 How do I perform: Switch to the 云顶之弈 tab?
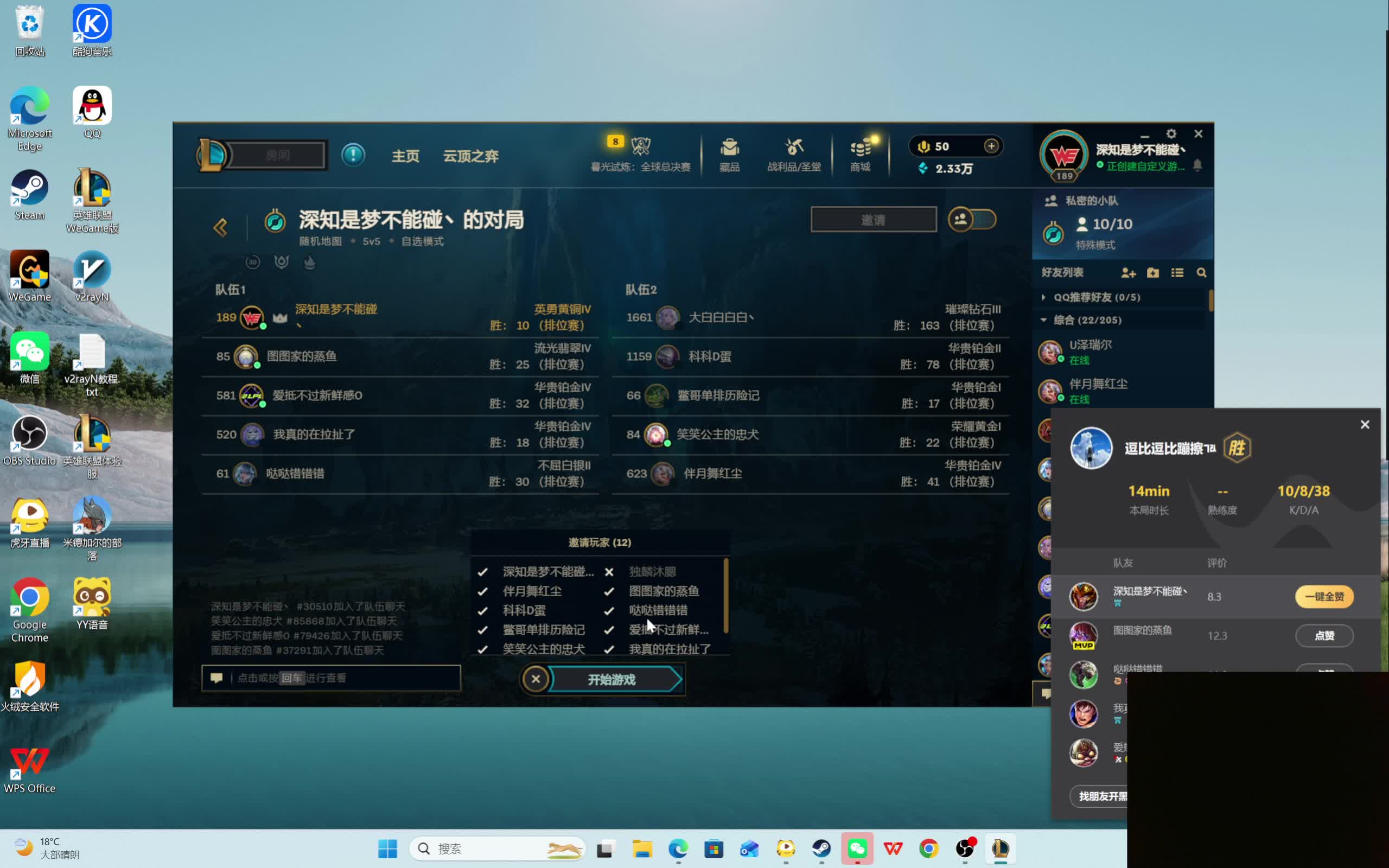[x=470, y=156]
